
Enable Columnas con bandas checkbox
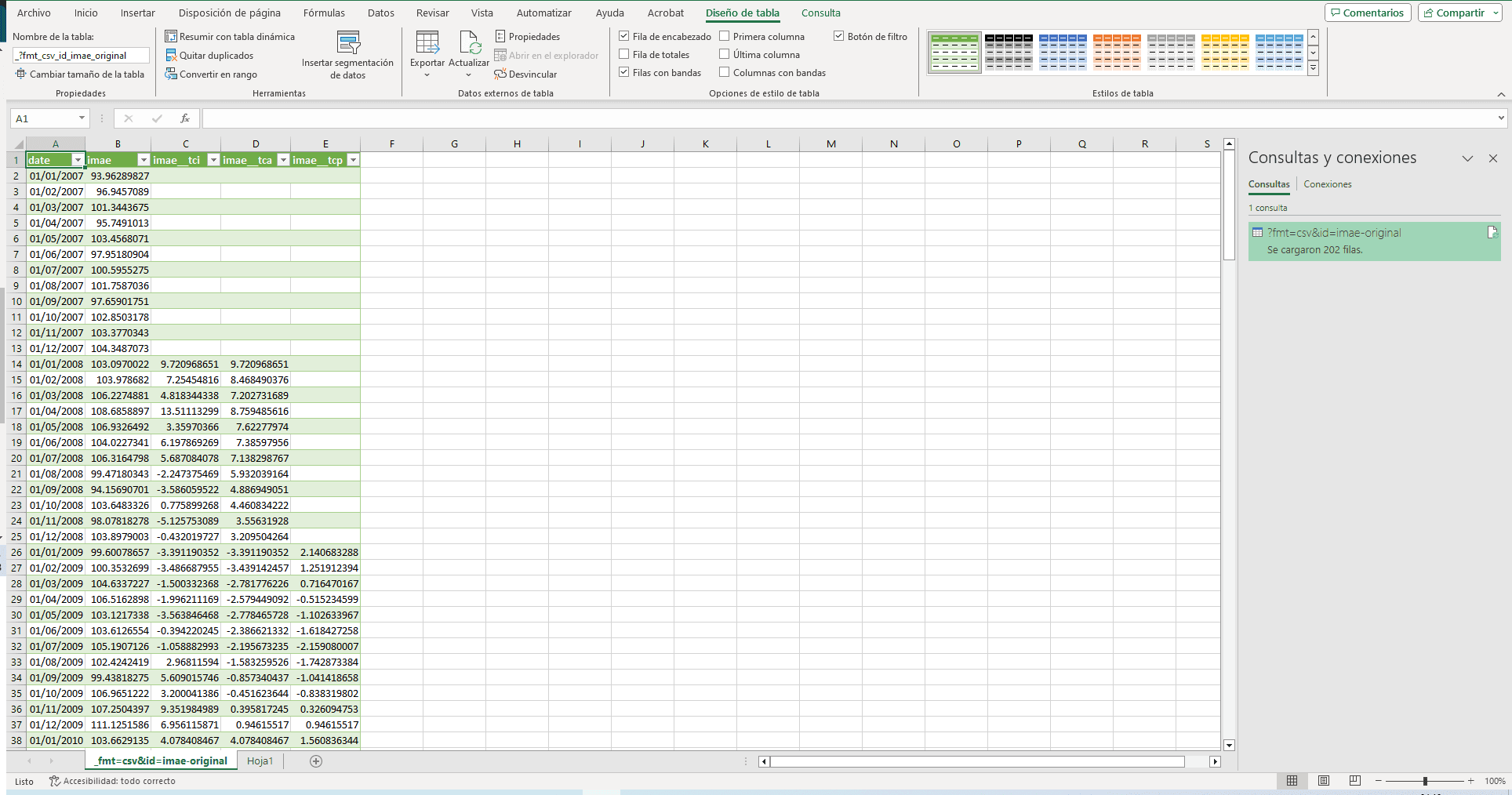(725, 72)
